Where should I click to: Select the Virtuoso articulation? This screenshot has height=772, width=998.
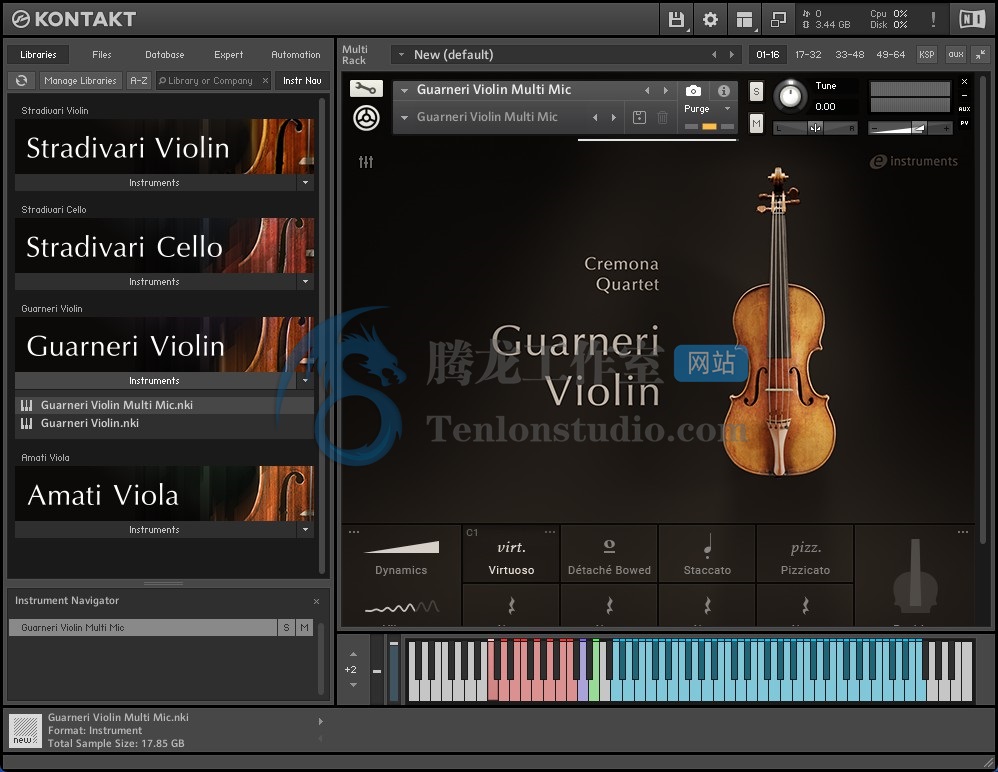[x=511, y=554]
